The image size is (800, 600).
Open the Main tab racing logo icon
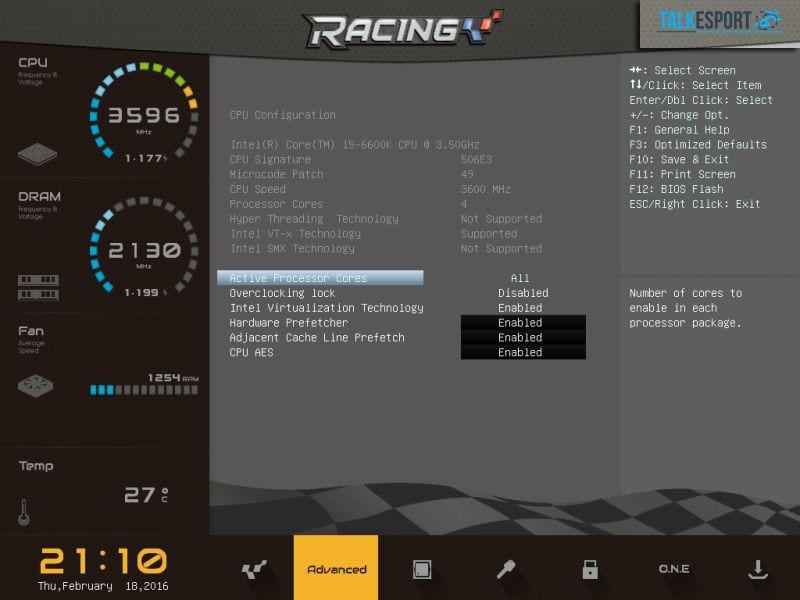pyautogui.click(x=254, y=569)
